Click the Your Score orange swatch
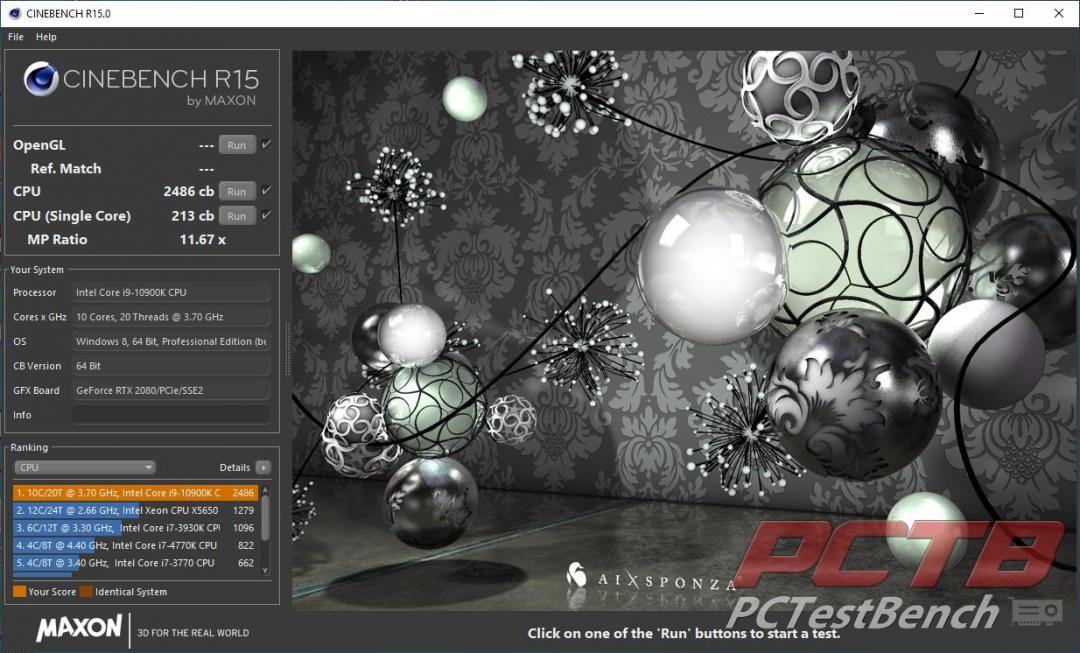 point(19,591)
